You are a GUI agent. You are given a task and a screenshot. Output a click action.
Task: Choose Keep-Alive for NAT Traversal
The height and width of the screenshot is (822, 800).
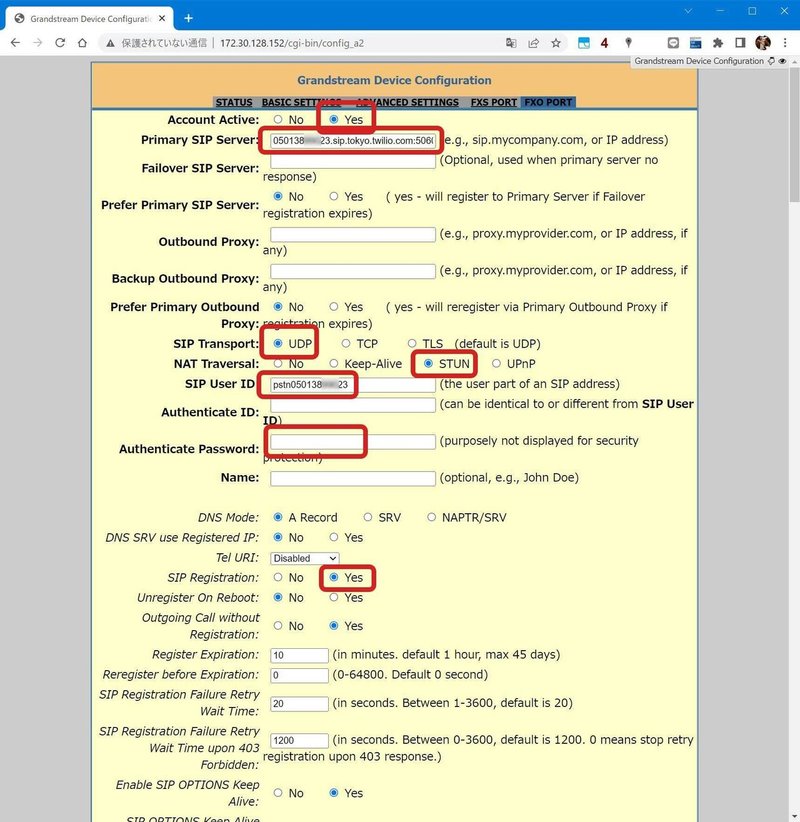coord(333,363)
